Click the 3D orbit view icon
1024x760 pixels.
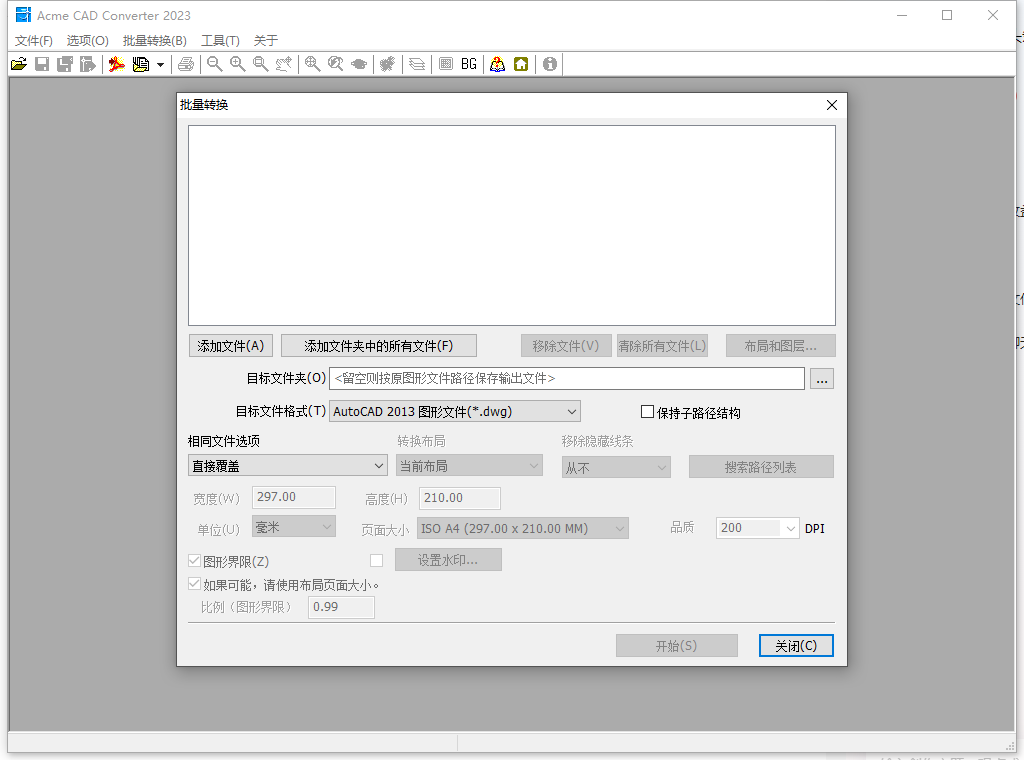pos(359,64)
